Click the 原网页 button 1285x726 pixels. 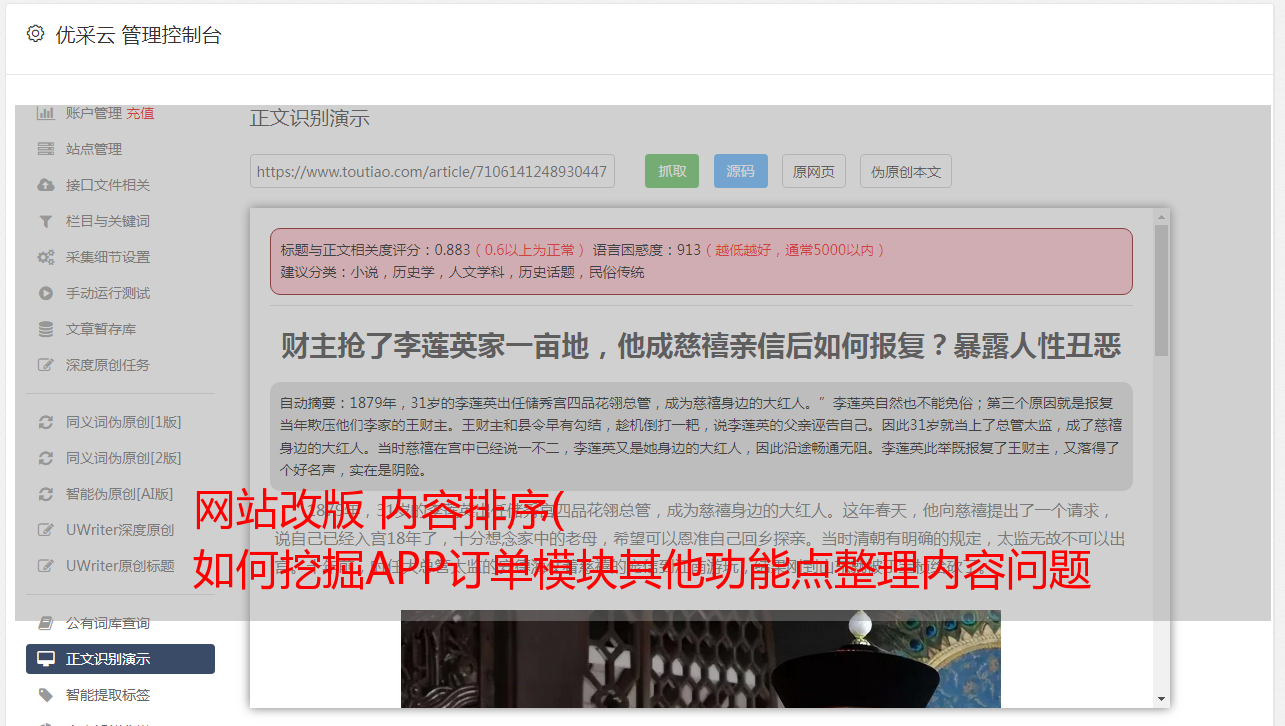click(x=814, y=171)
